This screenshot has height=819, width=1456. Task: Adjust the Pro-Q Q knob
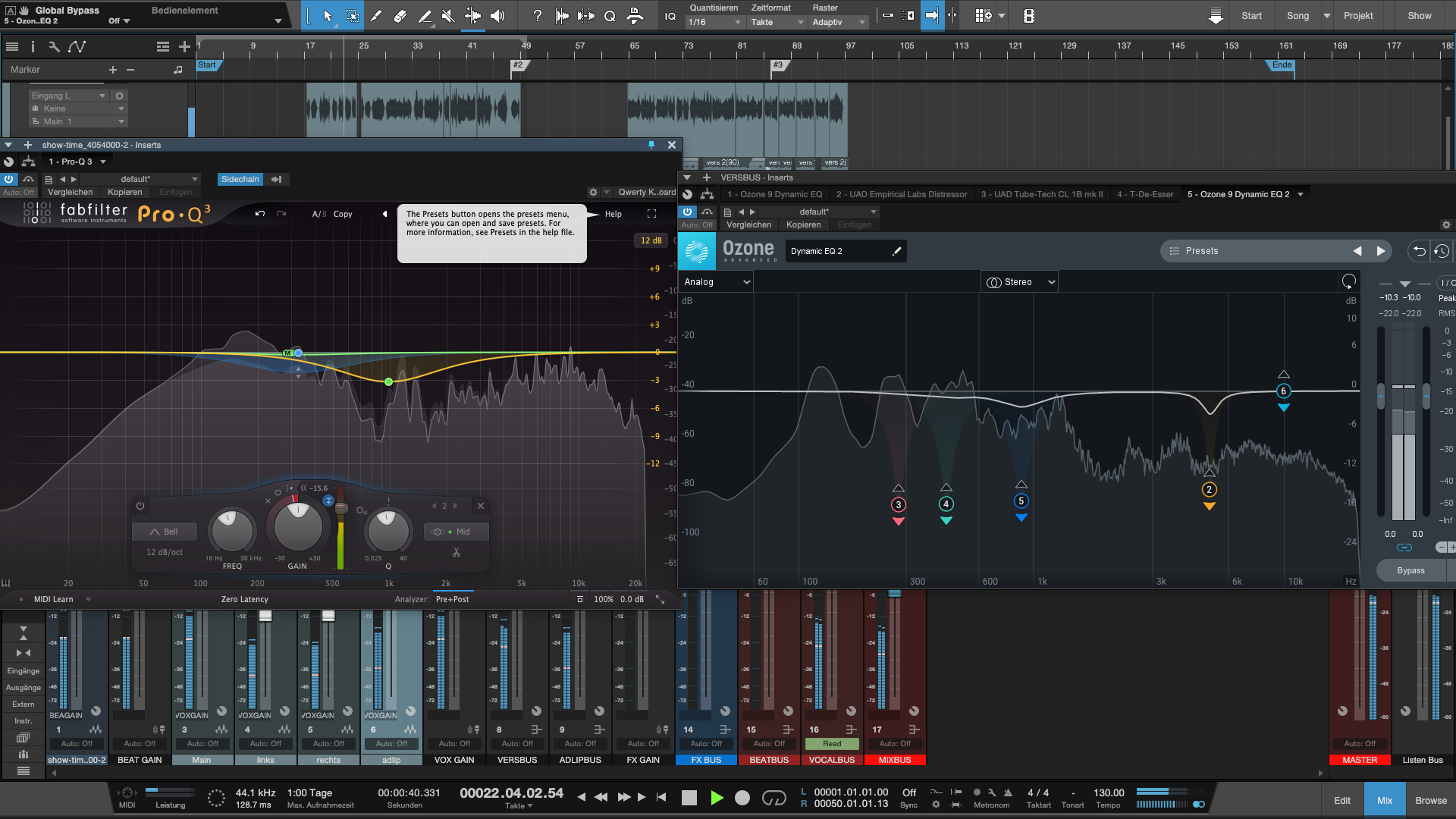[388, 531]
